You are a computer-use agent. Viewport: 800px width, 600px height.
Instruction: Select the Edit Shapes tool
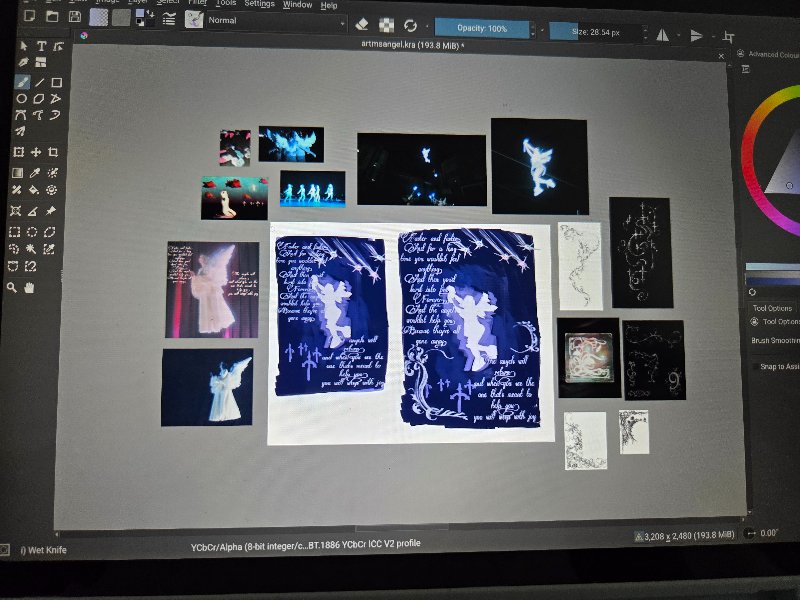[x=59, y=46]
